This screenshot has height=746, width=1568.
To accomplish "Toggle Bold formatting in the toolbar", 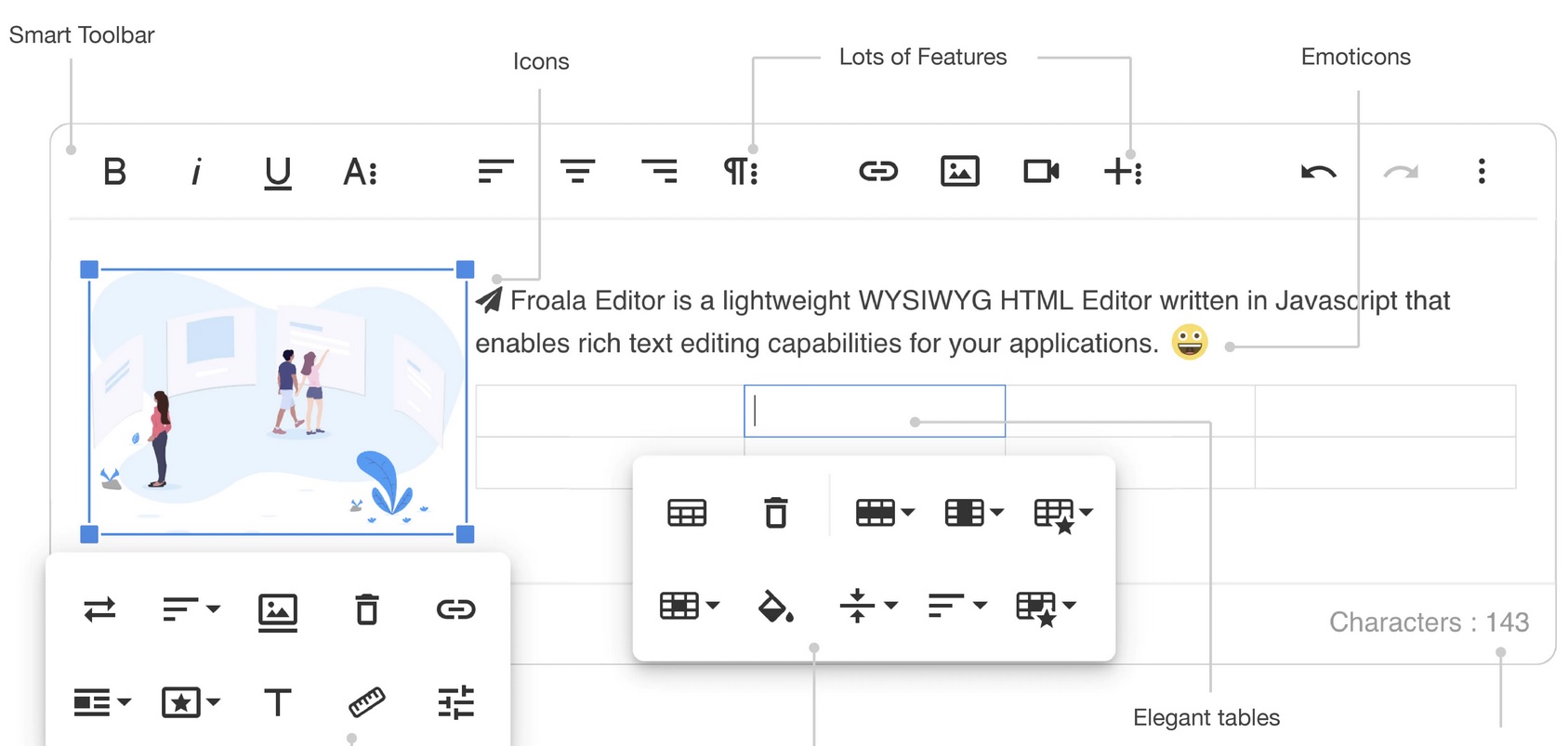I will [115, 172].
